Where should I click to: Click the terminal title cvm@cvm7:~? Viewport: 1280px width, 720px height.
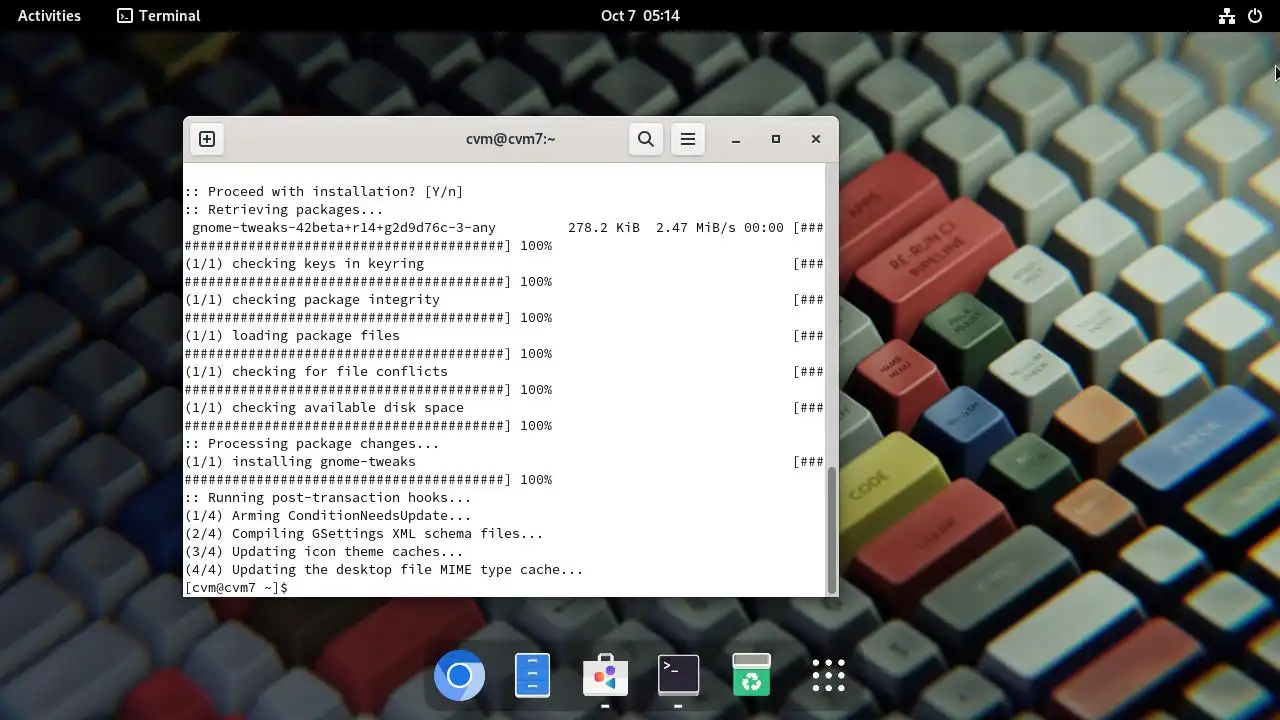[x=510, y=139]
